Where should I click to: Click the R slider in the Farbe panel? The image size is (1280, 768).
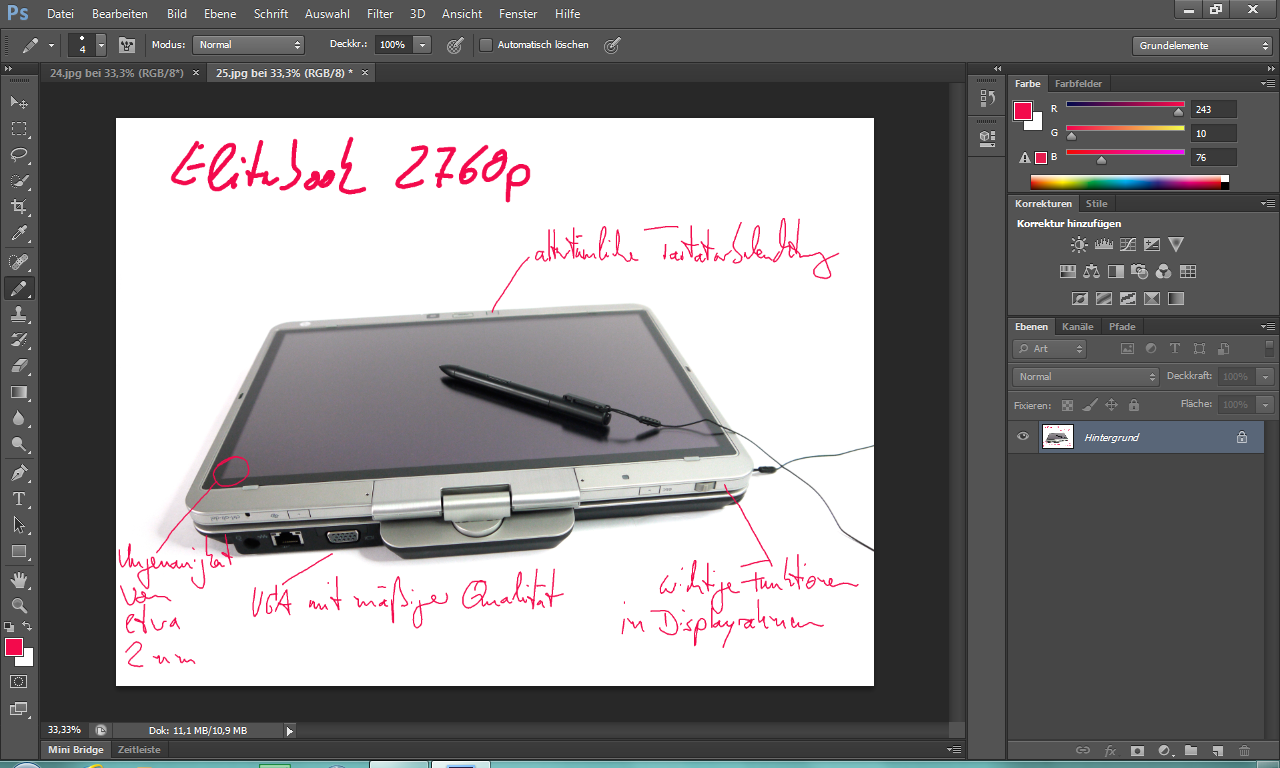pyautogui.click(x=1125, y=104)
